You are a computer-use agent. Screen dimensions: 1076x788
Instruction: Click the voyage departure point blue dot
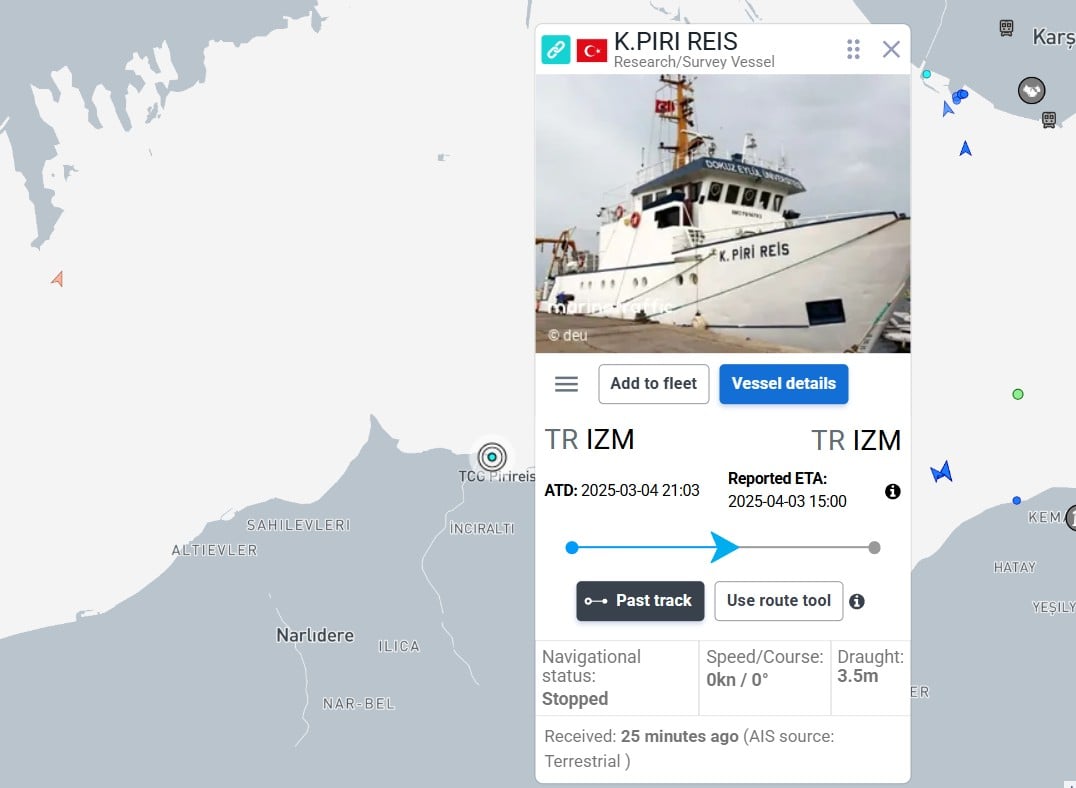(572, 547)
